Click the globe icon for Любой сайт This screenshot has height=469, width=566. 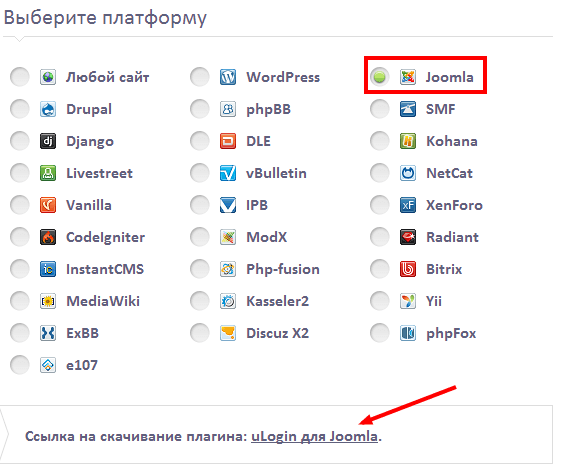[48, 77]
